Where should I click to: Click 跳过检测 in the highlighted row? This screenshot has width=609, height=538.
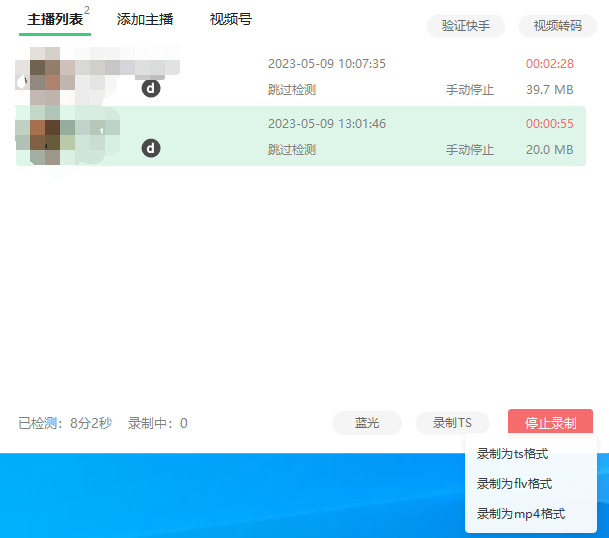[291, 150]
